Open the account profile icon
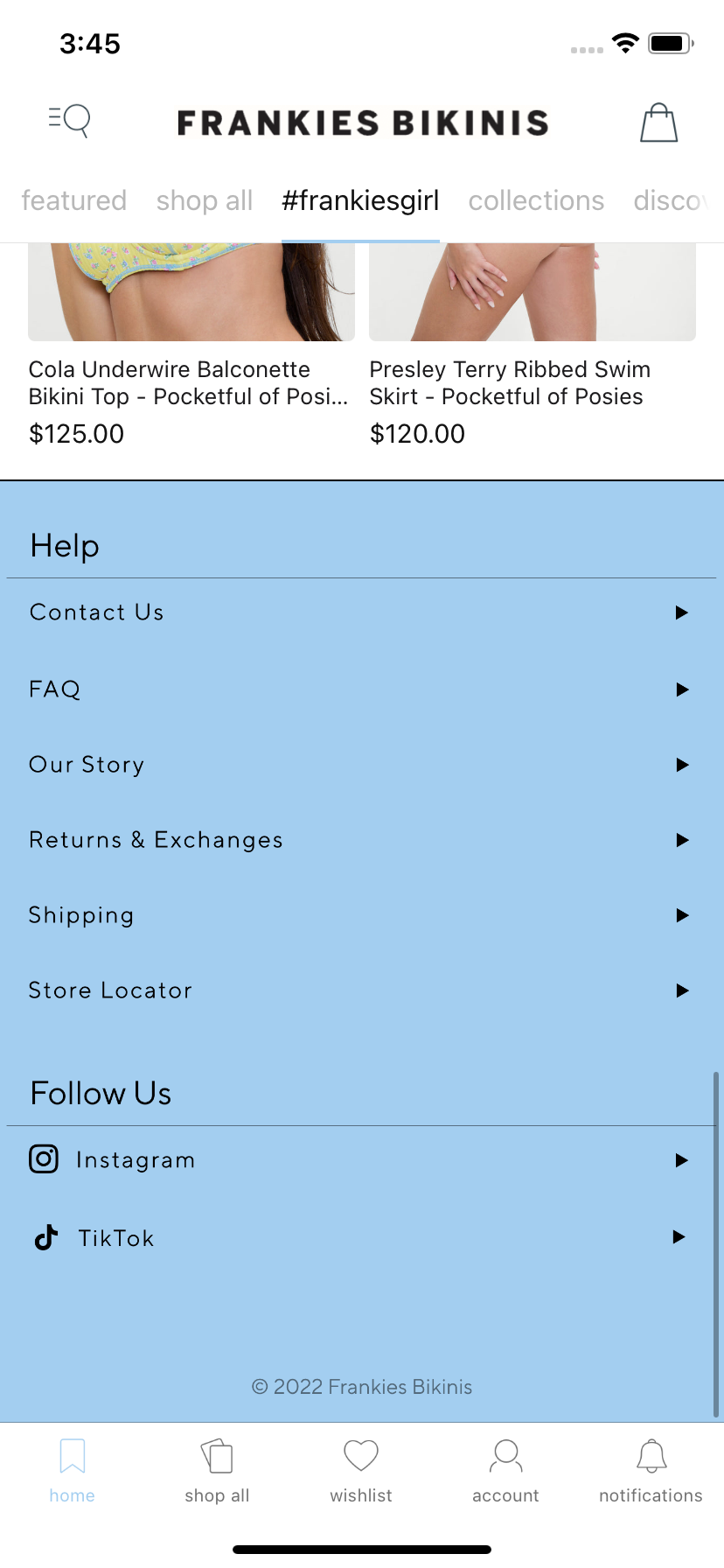The height and width of the screenshot is (1568, 724). click(x=505, y=1456)
